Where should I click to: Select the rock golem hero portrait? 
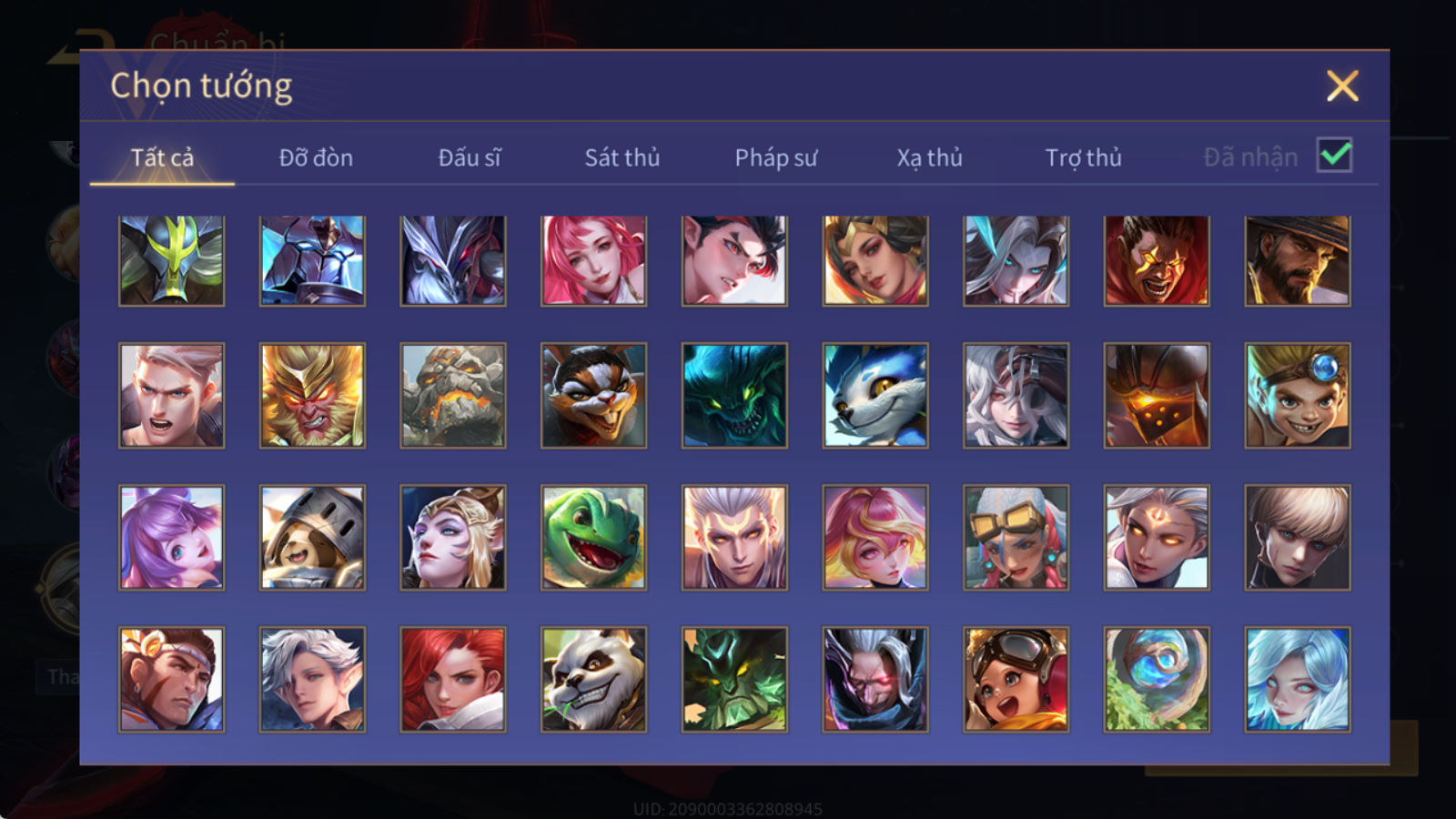click(x=453, y=395)
